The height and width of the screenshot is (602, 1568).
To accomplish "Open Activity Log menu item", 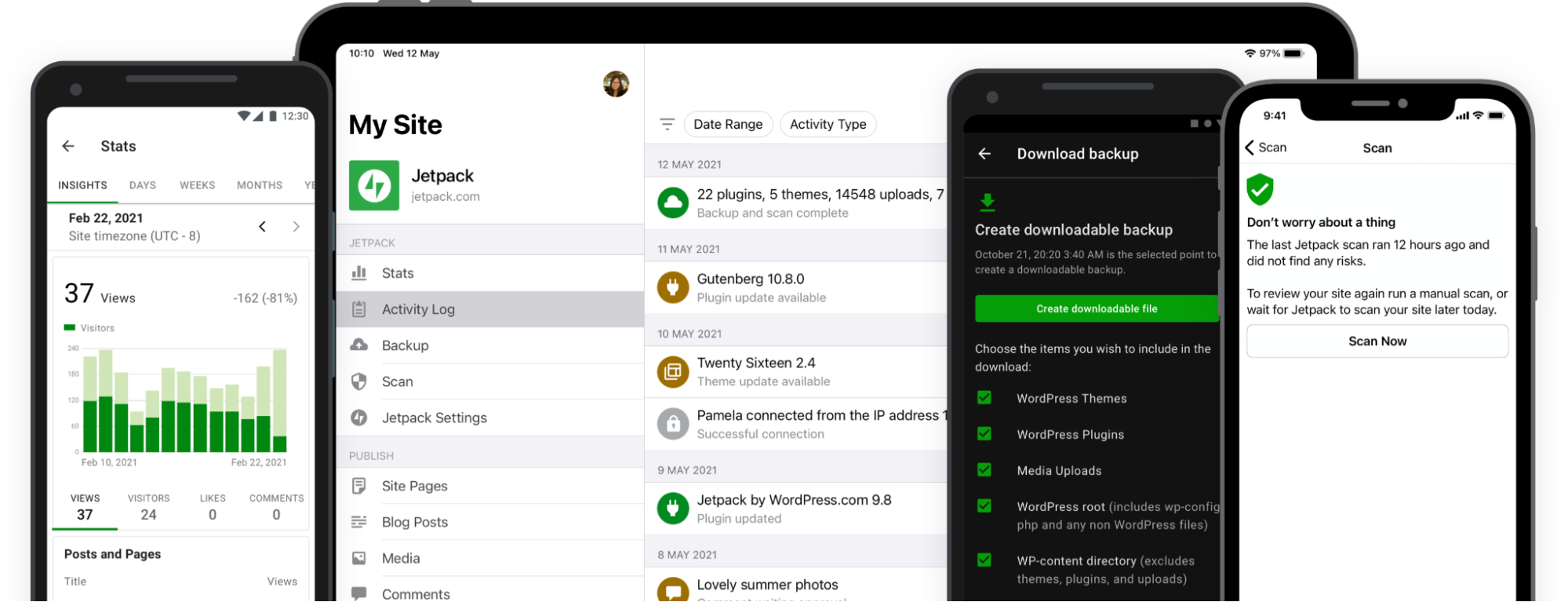I will 490,309.
